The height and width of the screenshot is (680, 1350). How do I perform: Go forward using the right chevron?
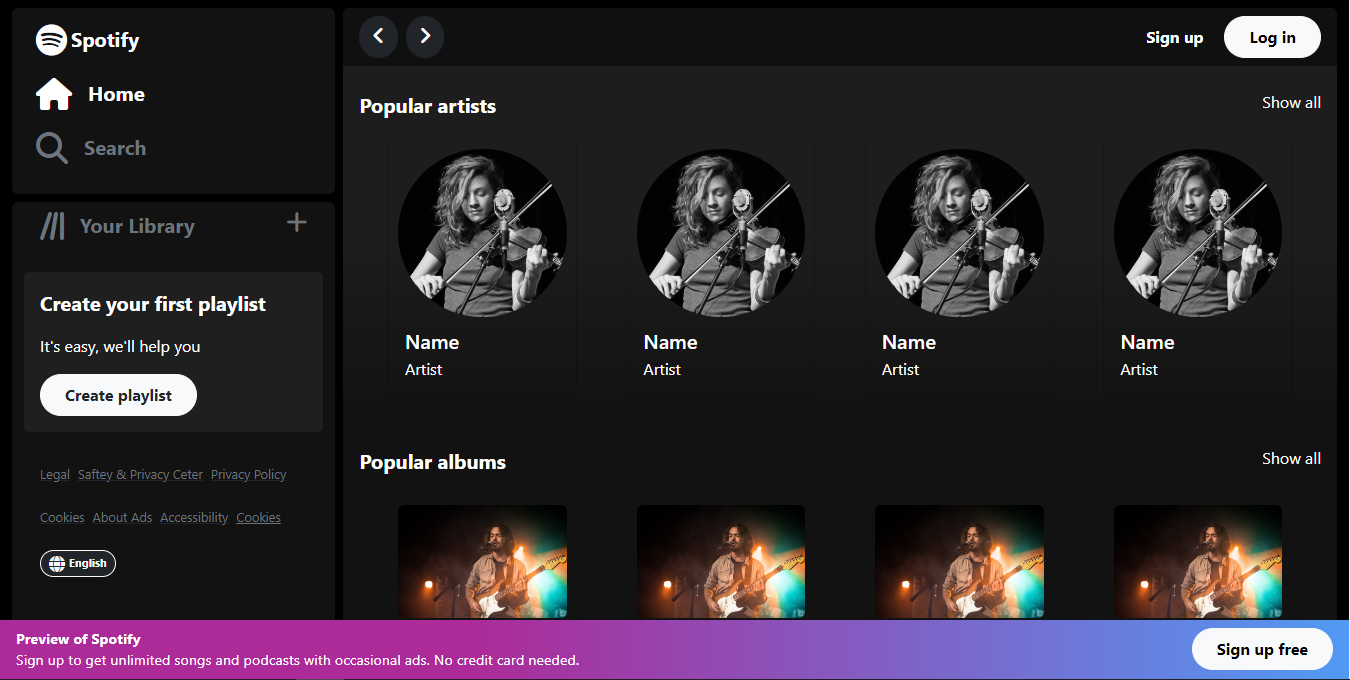425,37
